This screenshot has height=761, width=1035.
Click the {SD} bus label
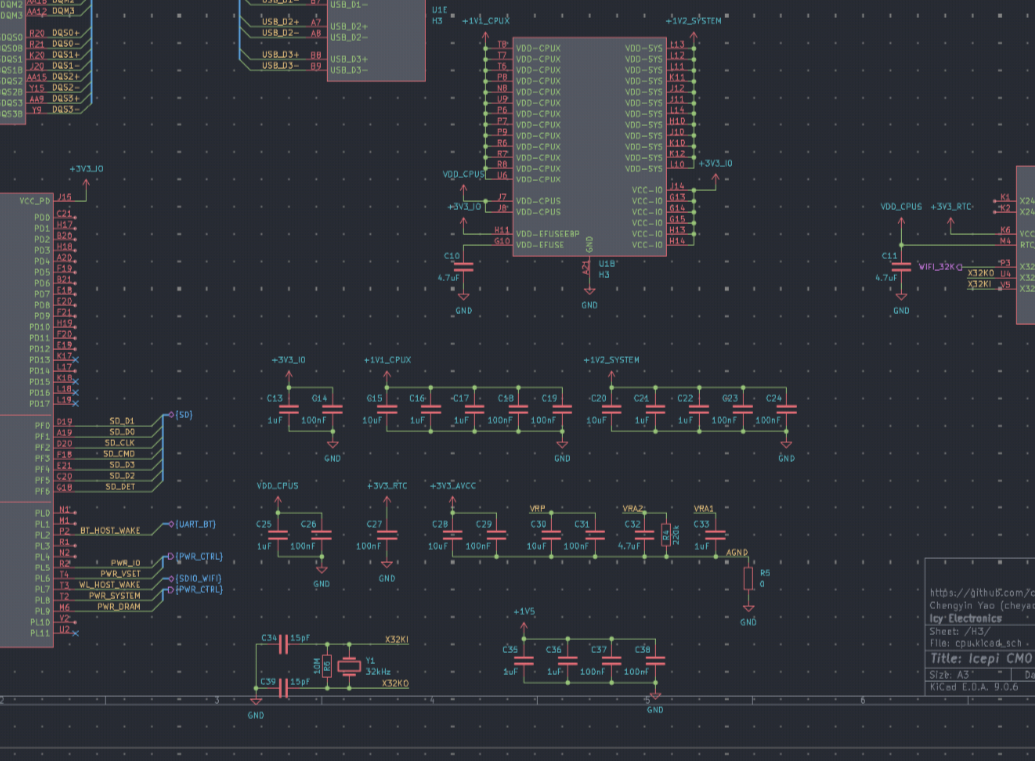(186, 414)
